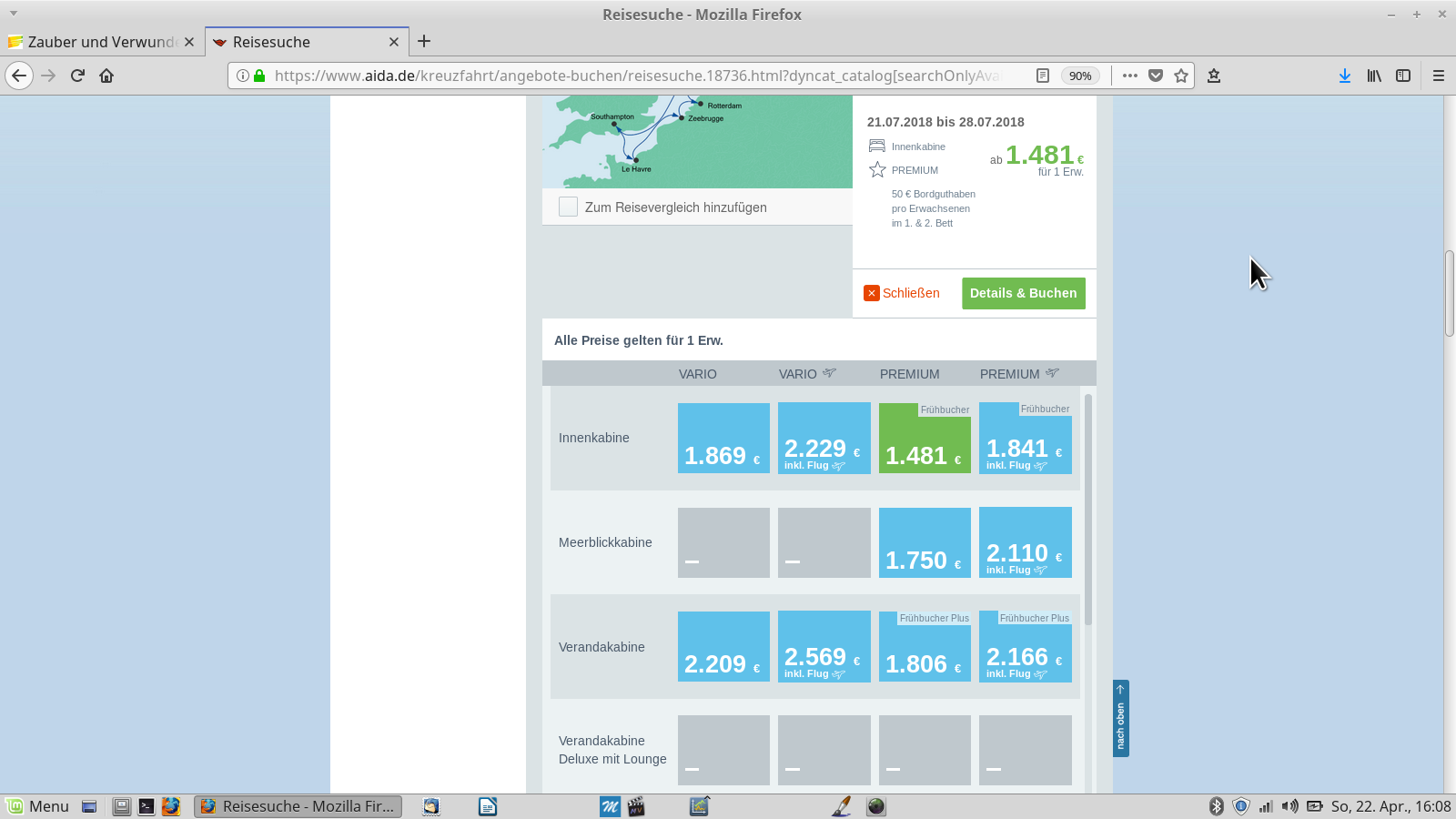This screenshot has height=819, width=1456.
Task: Save page to Pocket
Action: [1156, 76]
